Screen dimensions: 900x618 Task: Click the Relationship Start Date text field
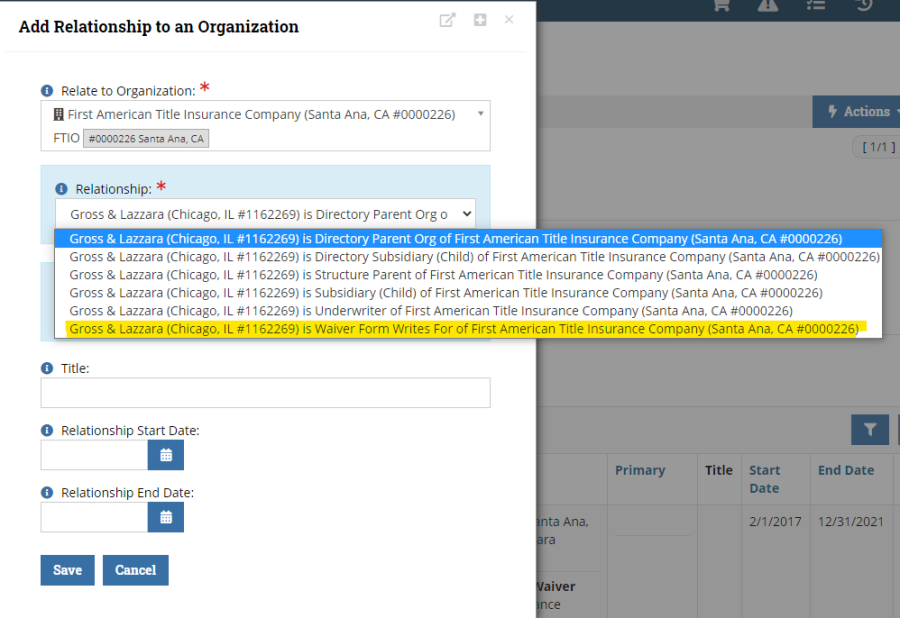tap(94, 455)
